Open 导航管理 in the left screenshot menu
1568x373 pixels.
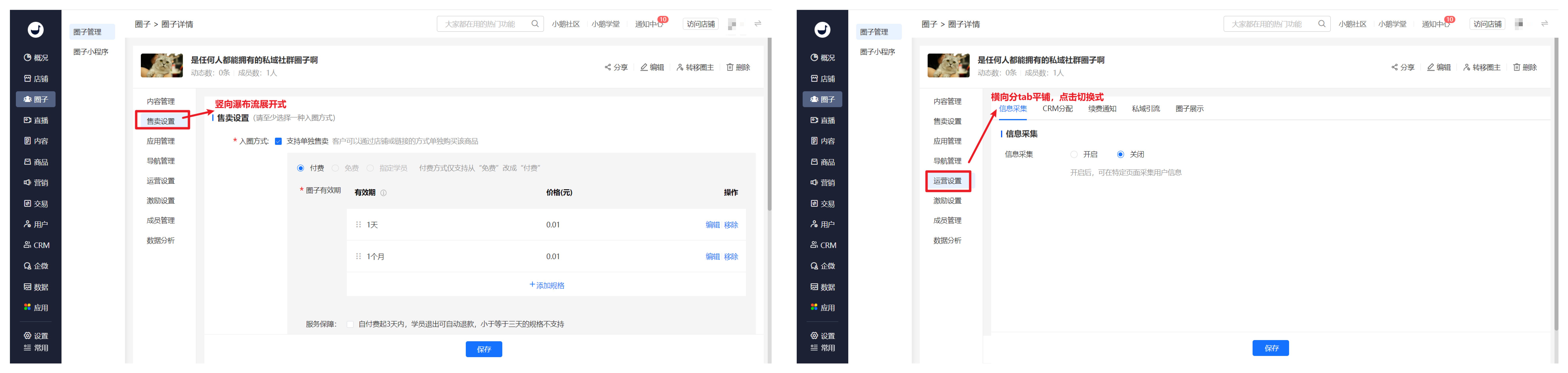click(161, 161)
